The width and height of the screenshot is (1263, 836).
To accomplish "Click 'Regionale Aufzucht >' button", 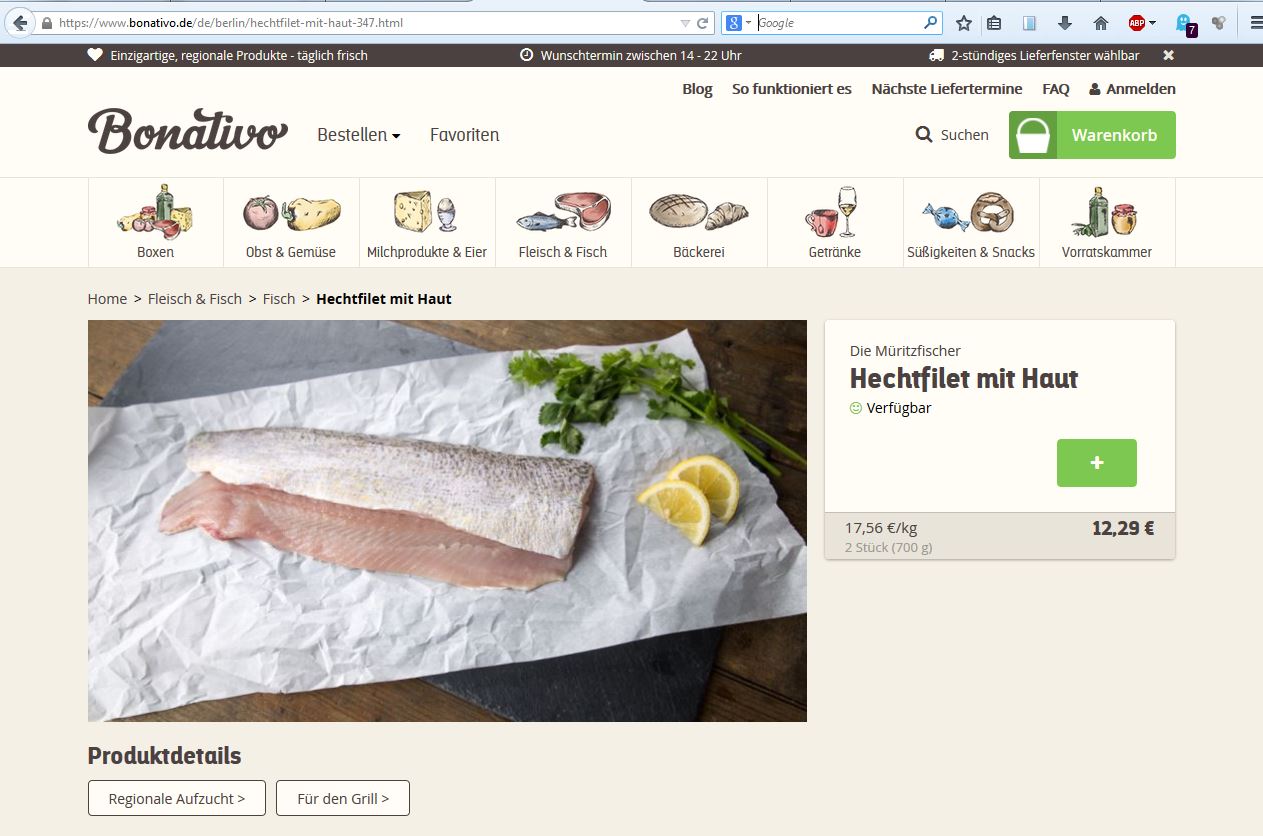I will pos(177,798).
